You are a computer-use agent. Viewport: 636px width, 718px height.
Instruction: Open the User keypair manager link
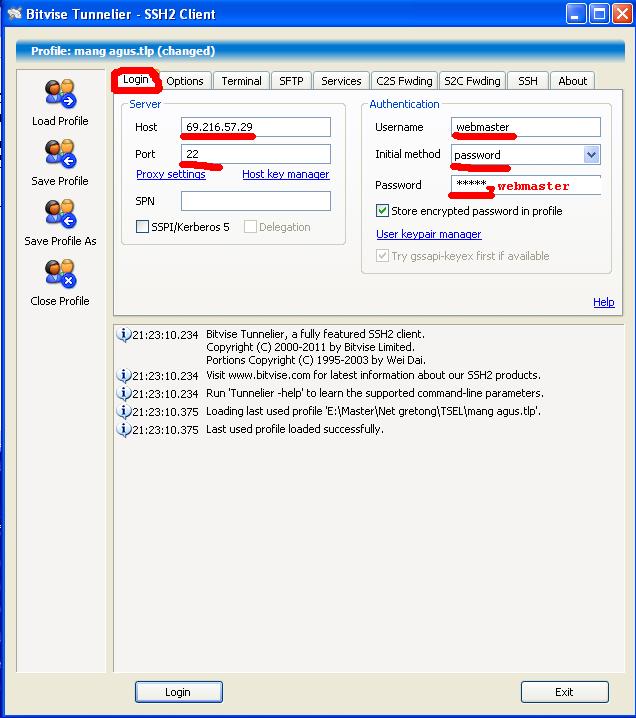point(428,234)
